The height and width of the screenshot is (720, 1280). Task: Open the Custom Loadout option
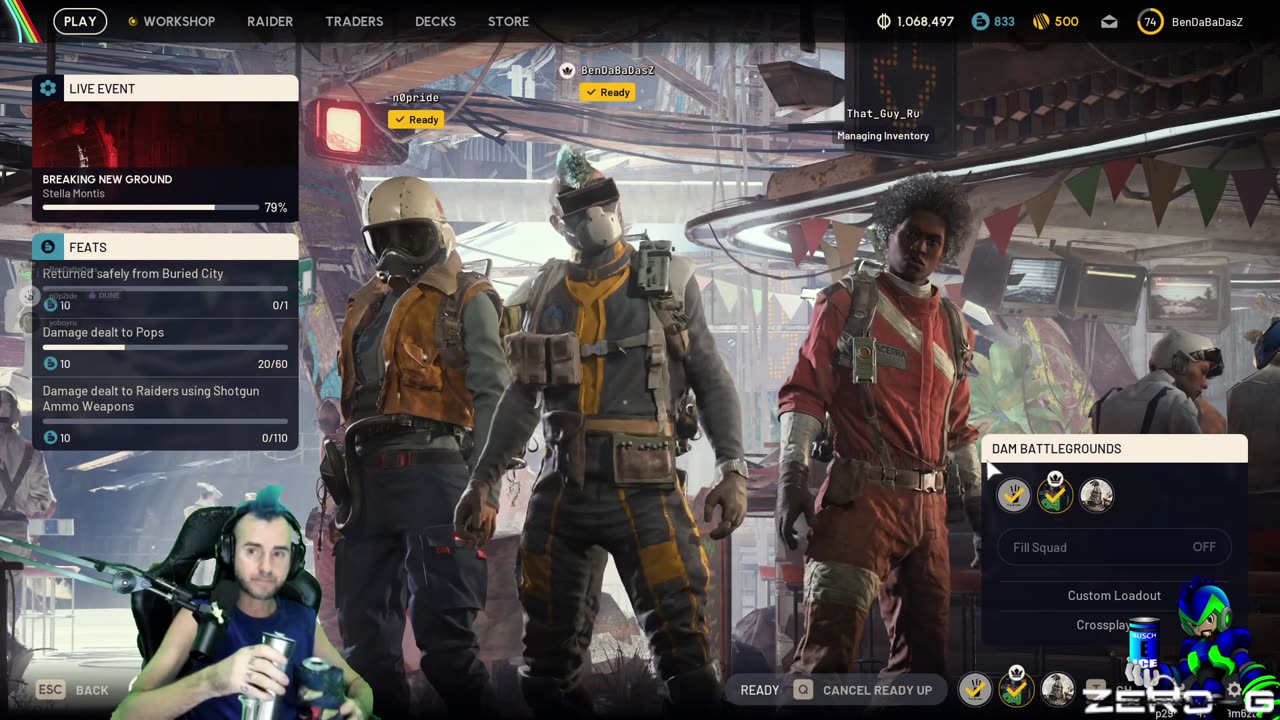pos(1114,596)
